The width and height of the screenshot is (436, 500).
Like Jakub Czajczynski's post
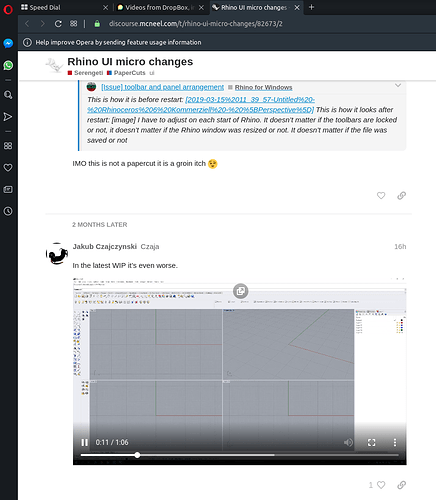coord(381,485)
